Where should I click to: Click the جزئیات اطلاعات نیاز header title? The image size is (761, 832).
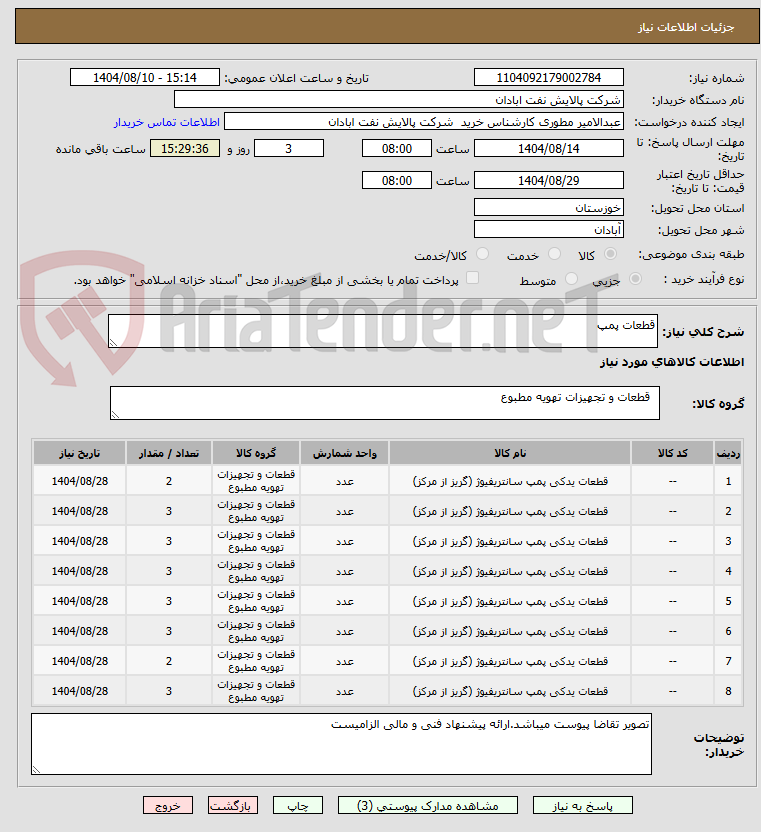pos(686,27)
